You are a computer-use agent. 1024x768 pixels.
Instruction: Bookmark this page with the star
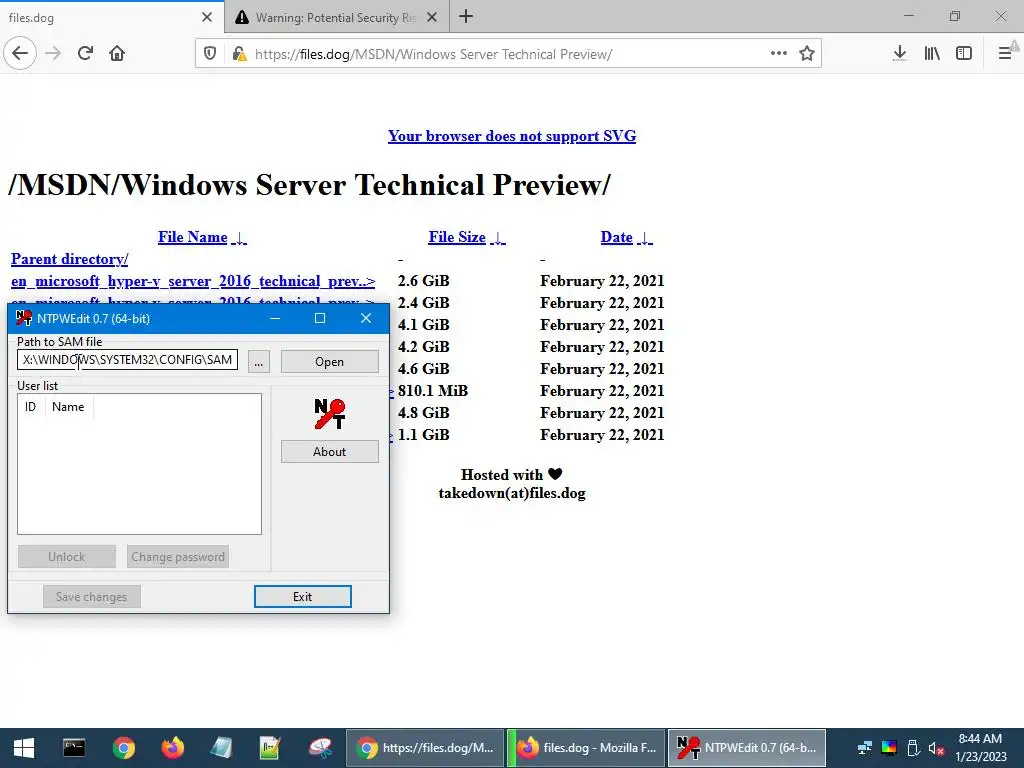tap(807, 54)
